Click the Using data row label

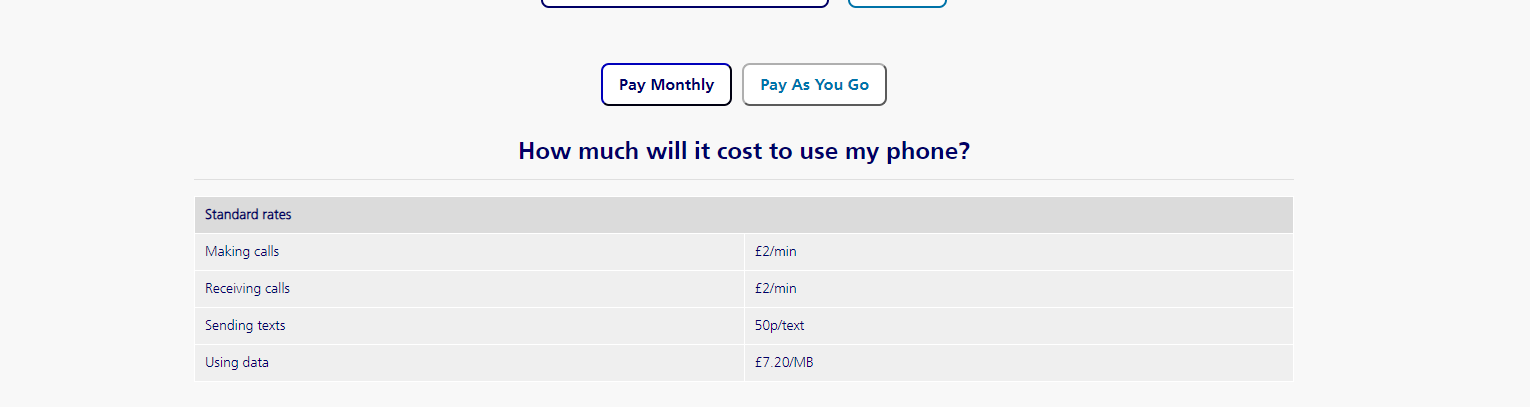click(x=237, y=362)
